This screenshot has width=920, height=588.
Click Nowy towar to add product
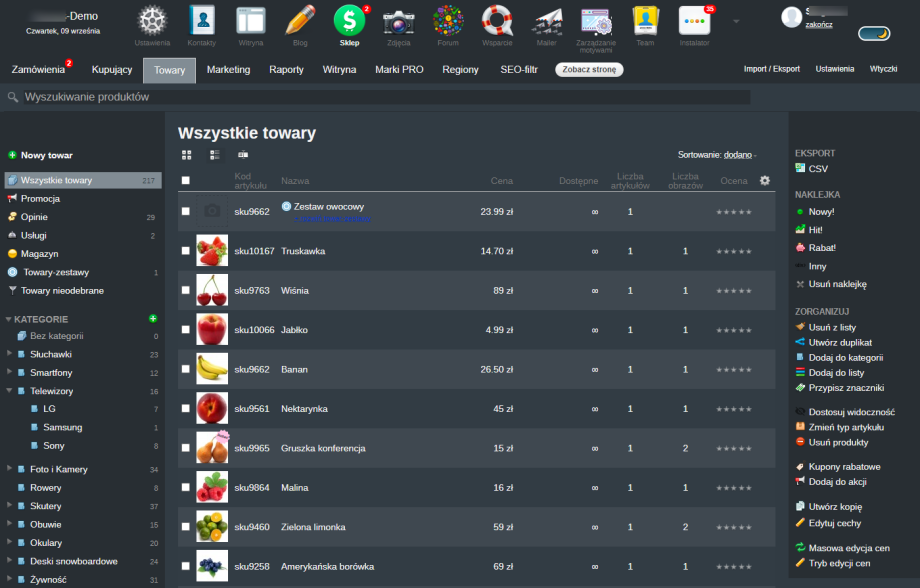(46, 155)
